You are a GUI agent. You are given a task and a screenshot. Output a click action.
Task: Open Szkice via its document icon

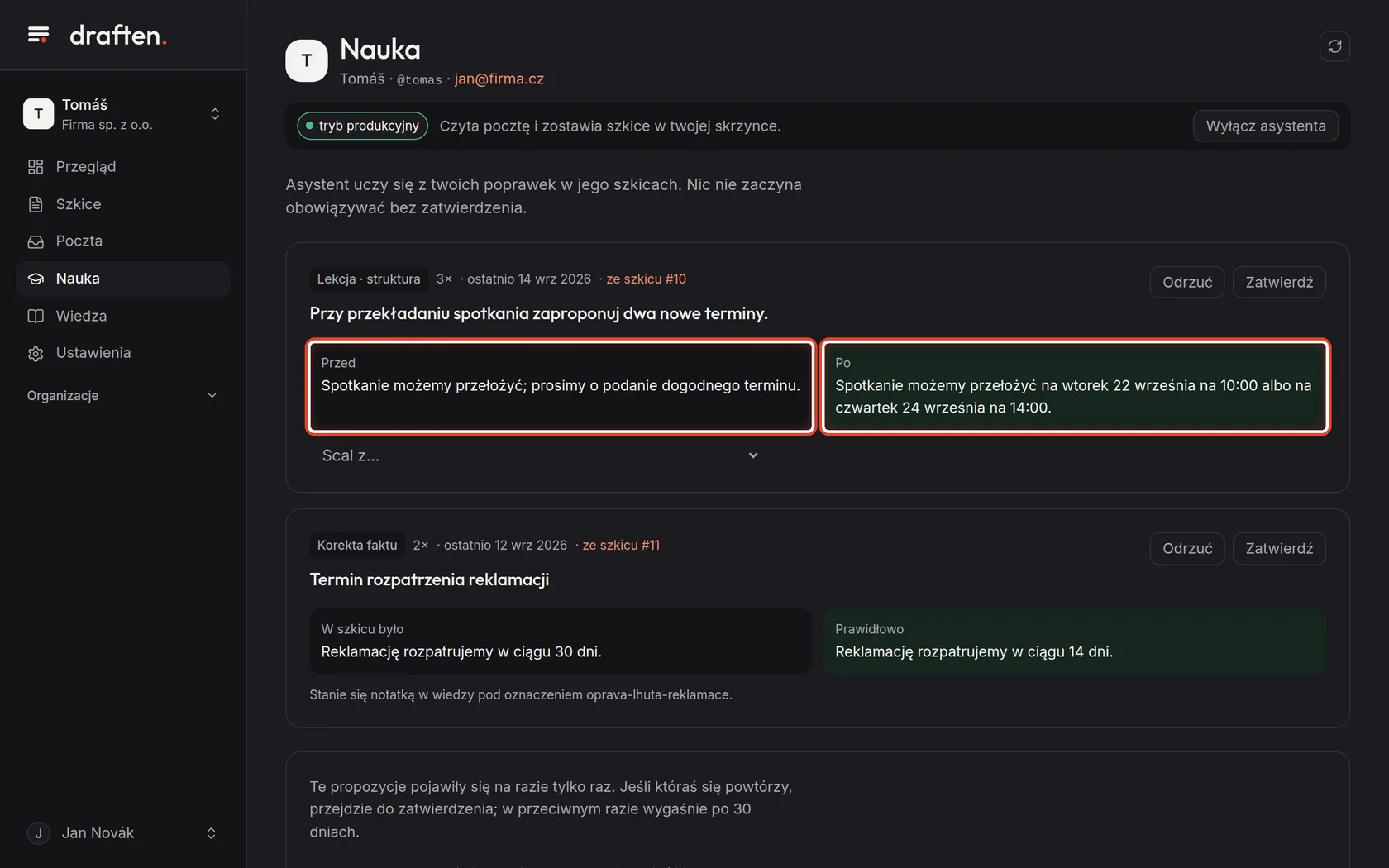click(x=36, y=204)
